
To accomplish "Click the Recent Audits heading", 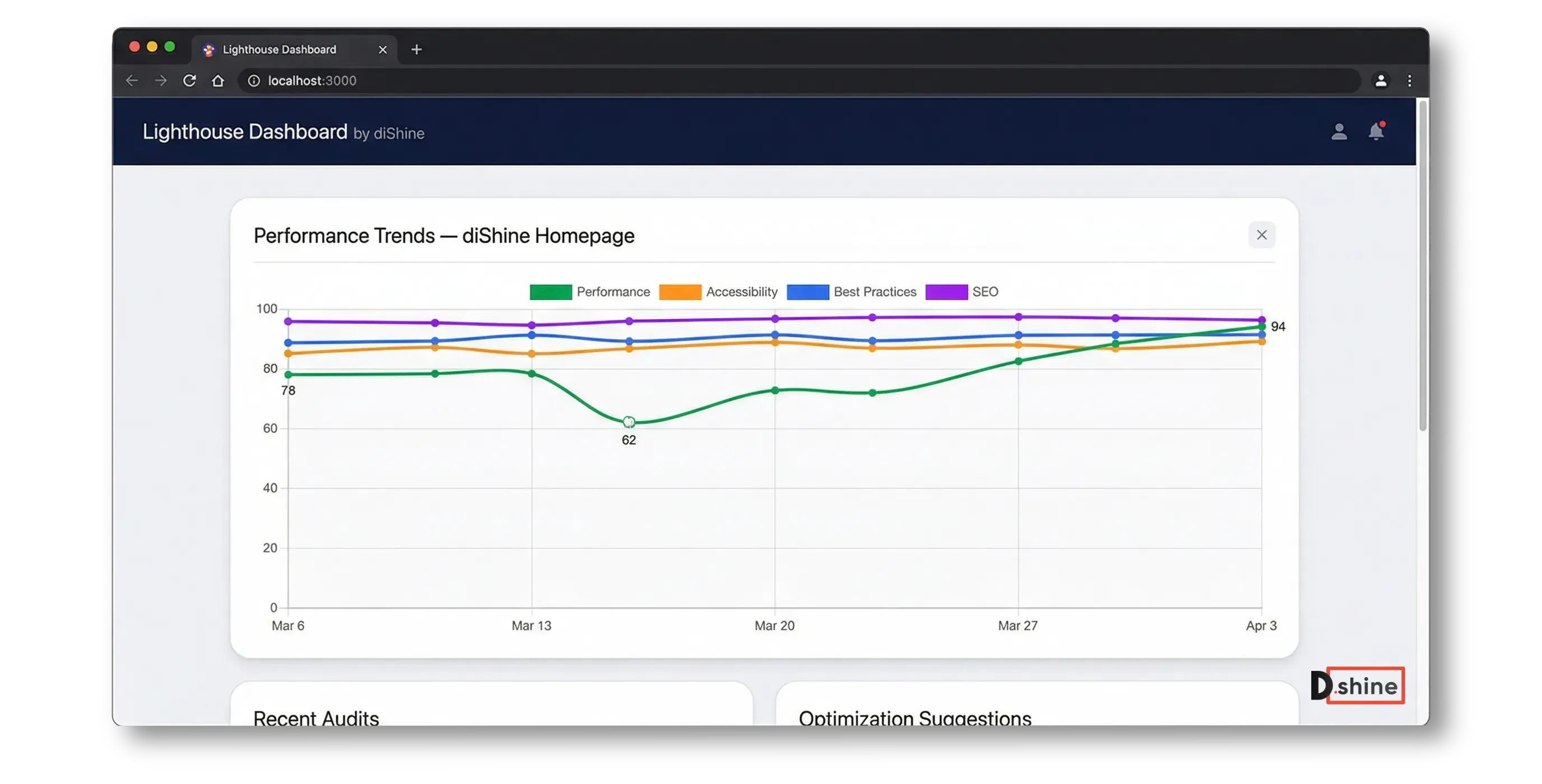I will tap(316, 717).
